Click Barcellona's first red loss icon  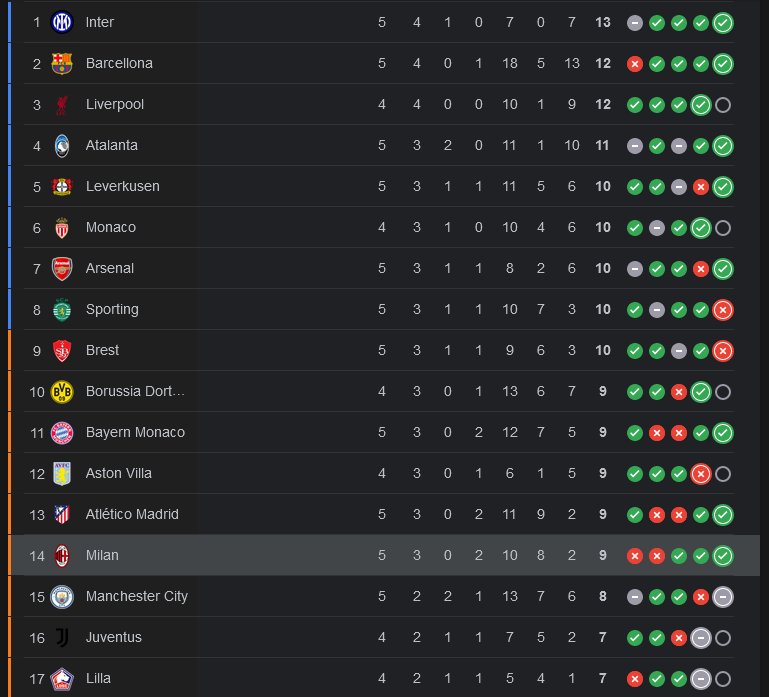tap(635, 64)
